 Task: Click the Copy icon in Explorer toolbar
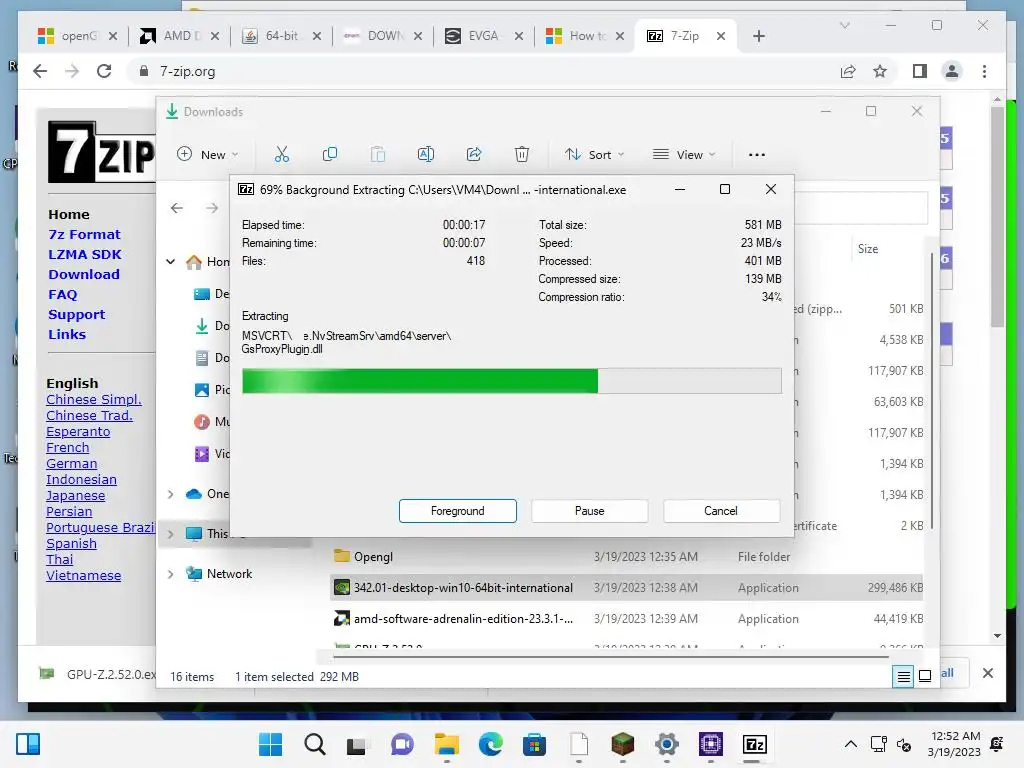coord(330,155)
